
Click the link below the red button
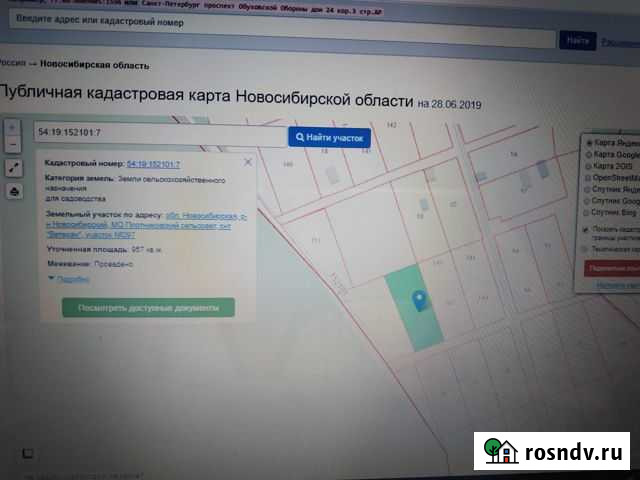pos(618,285)
